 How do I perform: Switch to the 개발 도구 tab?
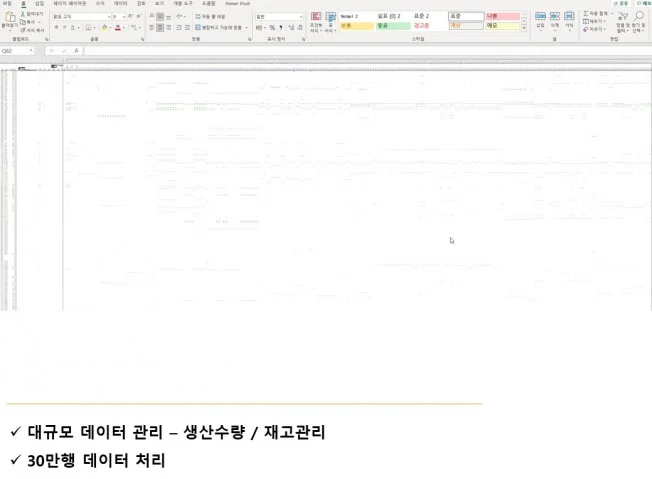(183, 3)
